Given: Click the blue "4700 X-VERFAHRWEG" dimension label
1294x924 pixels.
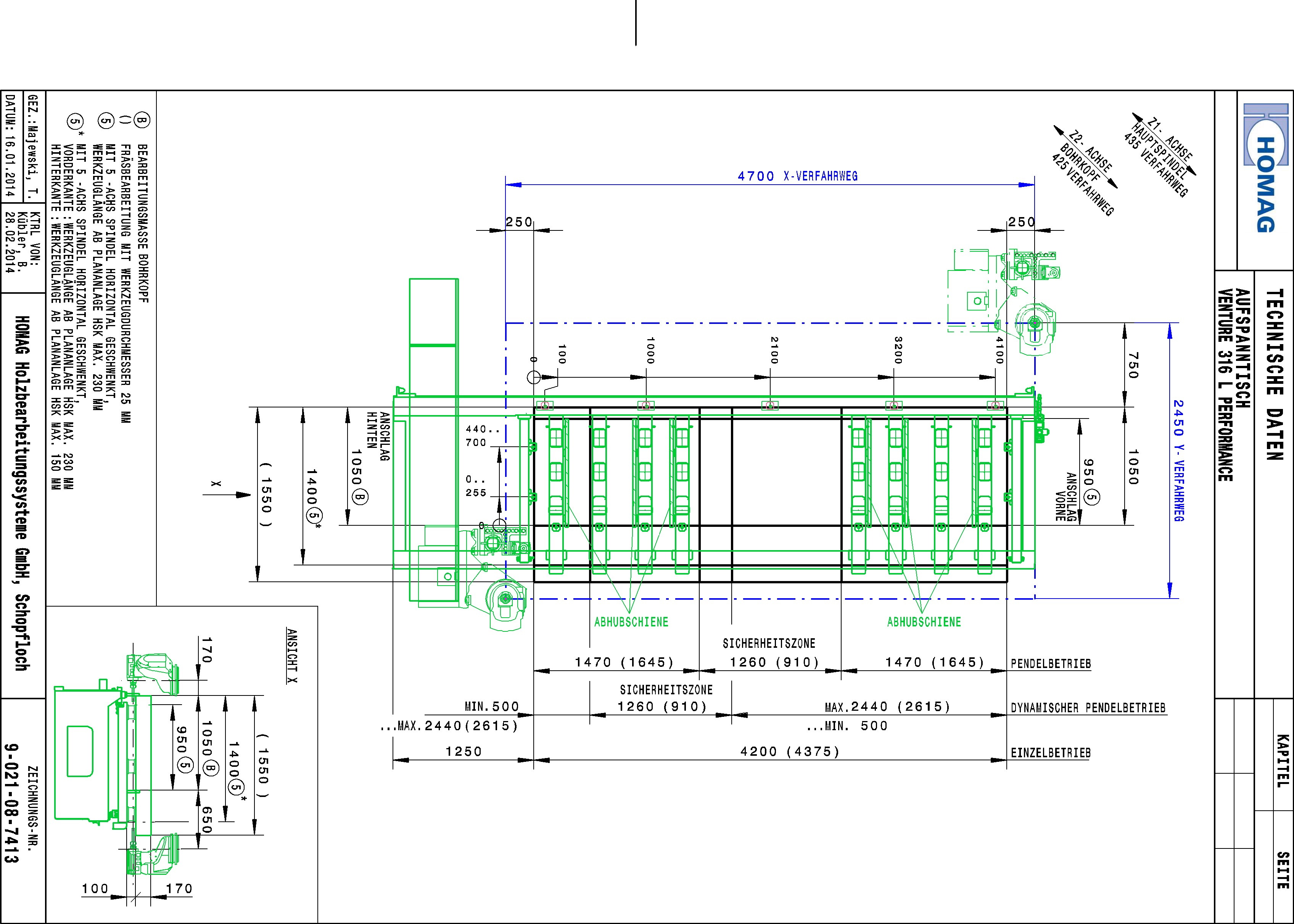Looking at the screenshot, I should pyautogui.click(x=797, y=176).
